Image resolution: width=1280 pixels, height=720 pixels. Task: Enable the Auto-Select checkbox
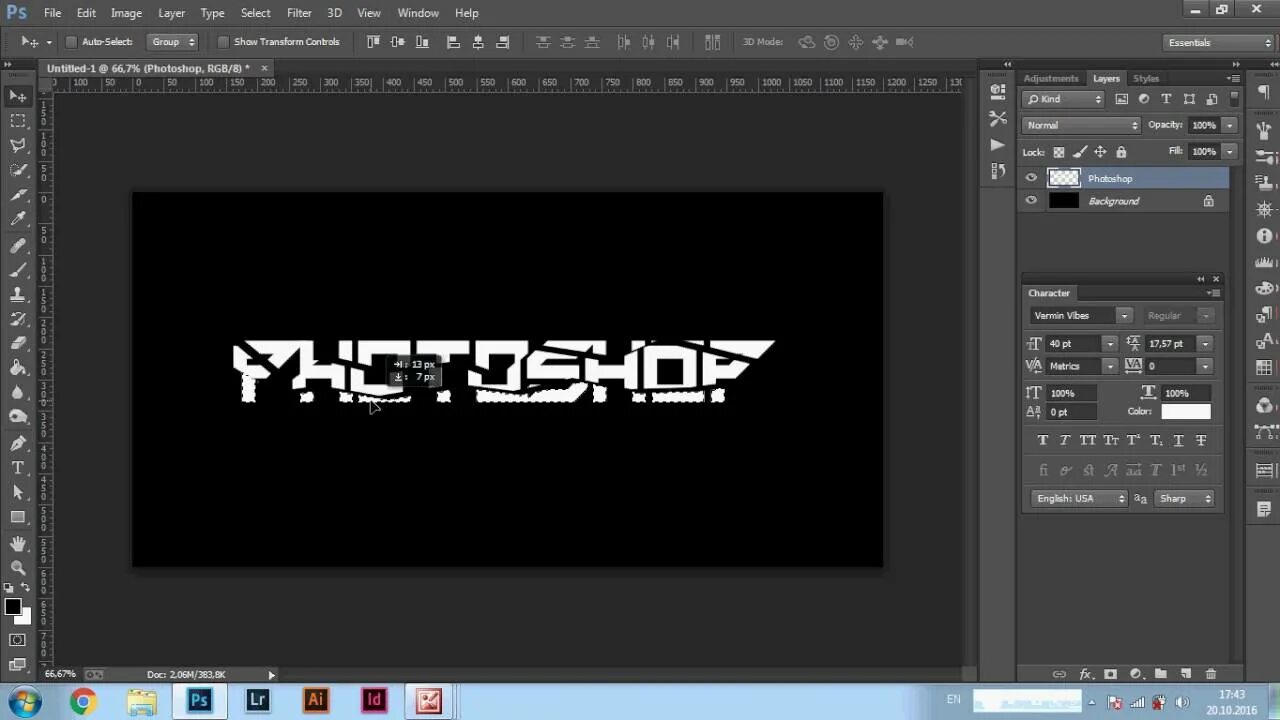pyautogui.click(x=71, y=42)
